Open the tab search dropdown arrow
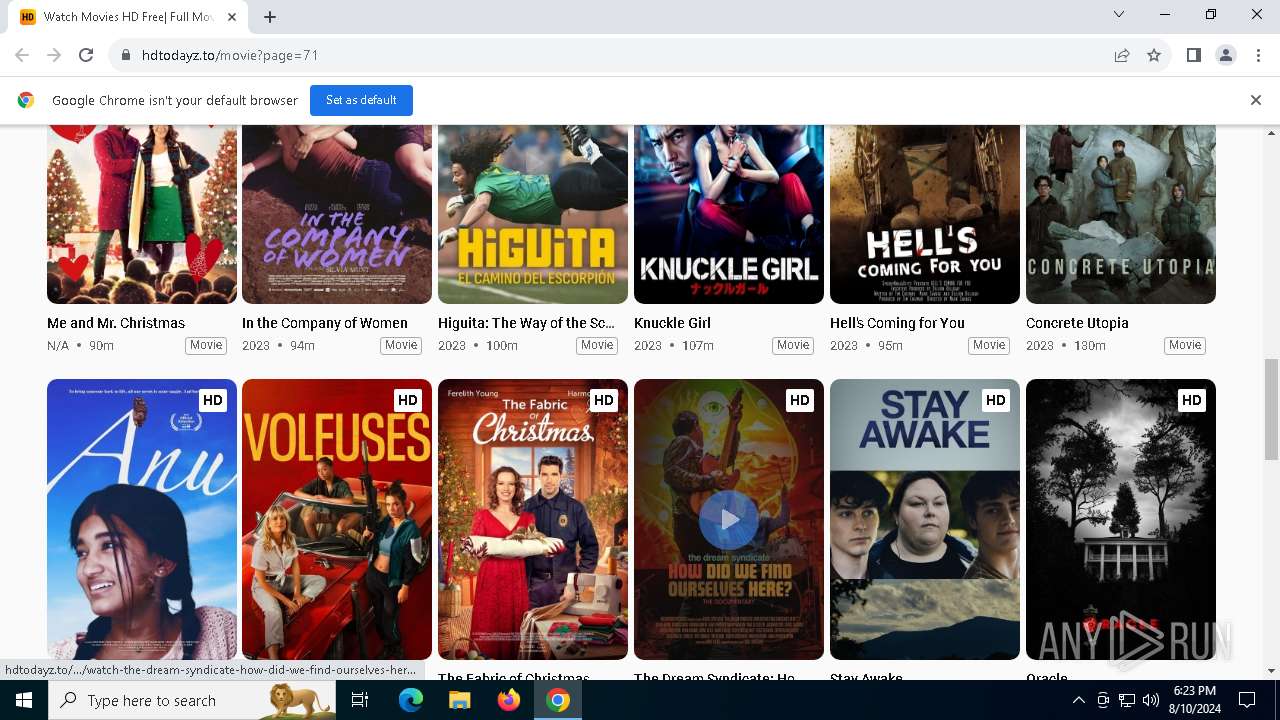This screenshot has height=720, width=1280. coord(1119,14)
